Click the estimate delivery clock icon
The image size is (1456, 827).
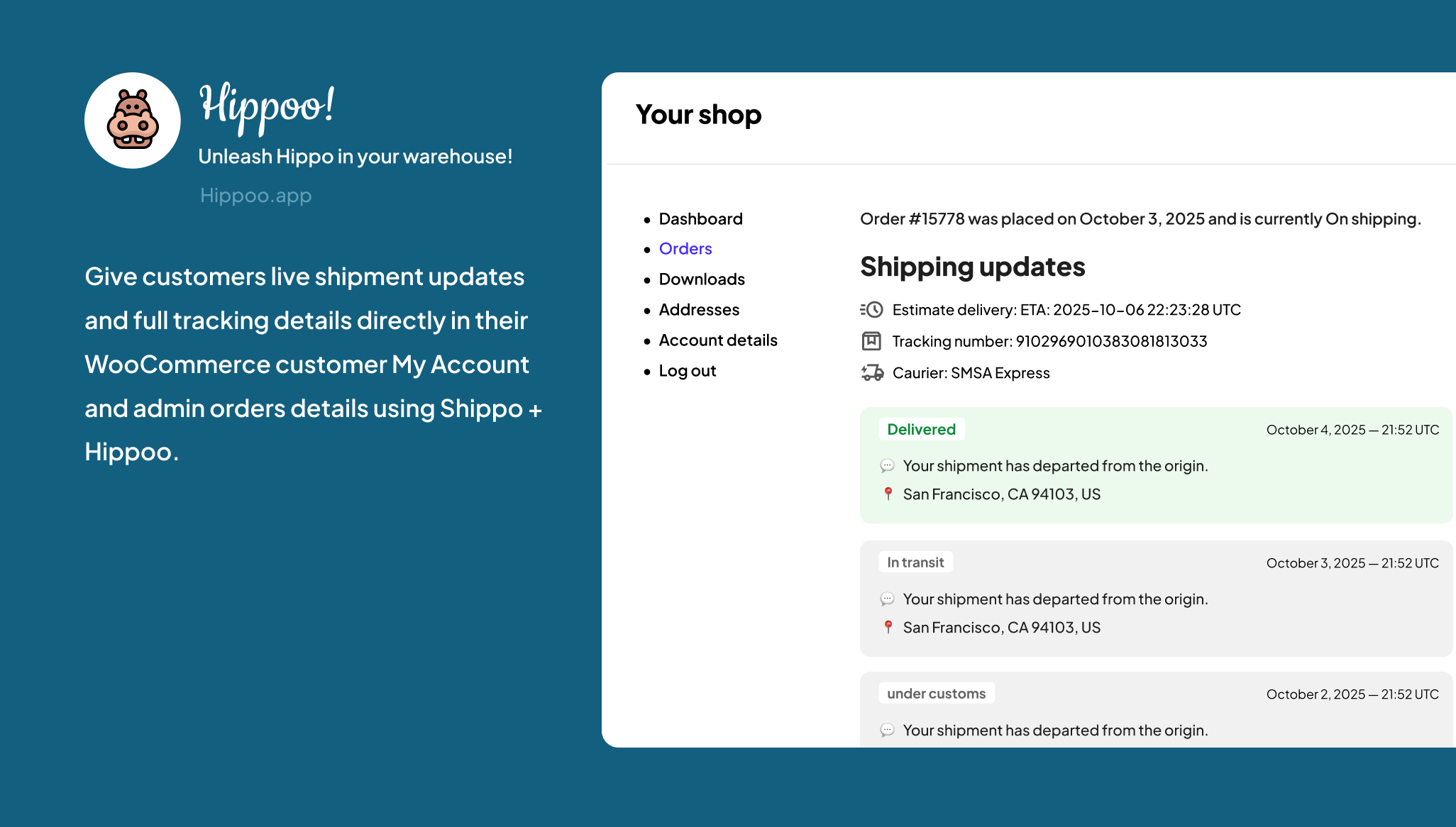(871, 310)
